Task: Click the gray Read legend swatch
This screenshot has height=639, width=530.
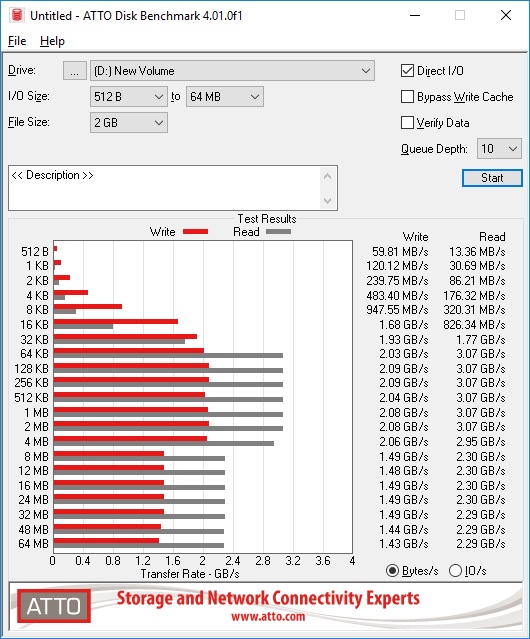Action: click(x=278, y=231)
